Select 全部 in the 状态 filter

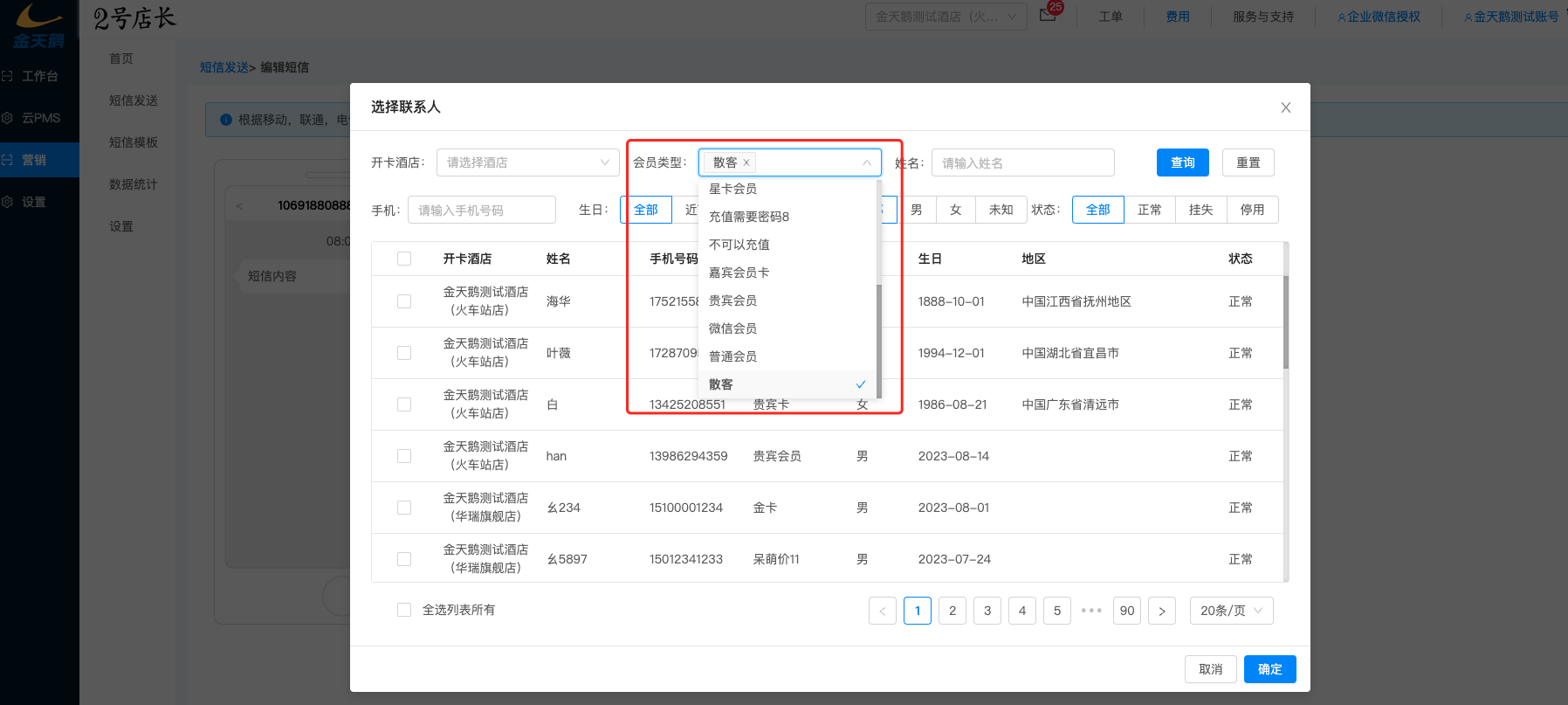[x=1098, y=210]
